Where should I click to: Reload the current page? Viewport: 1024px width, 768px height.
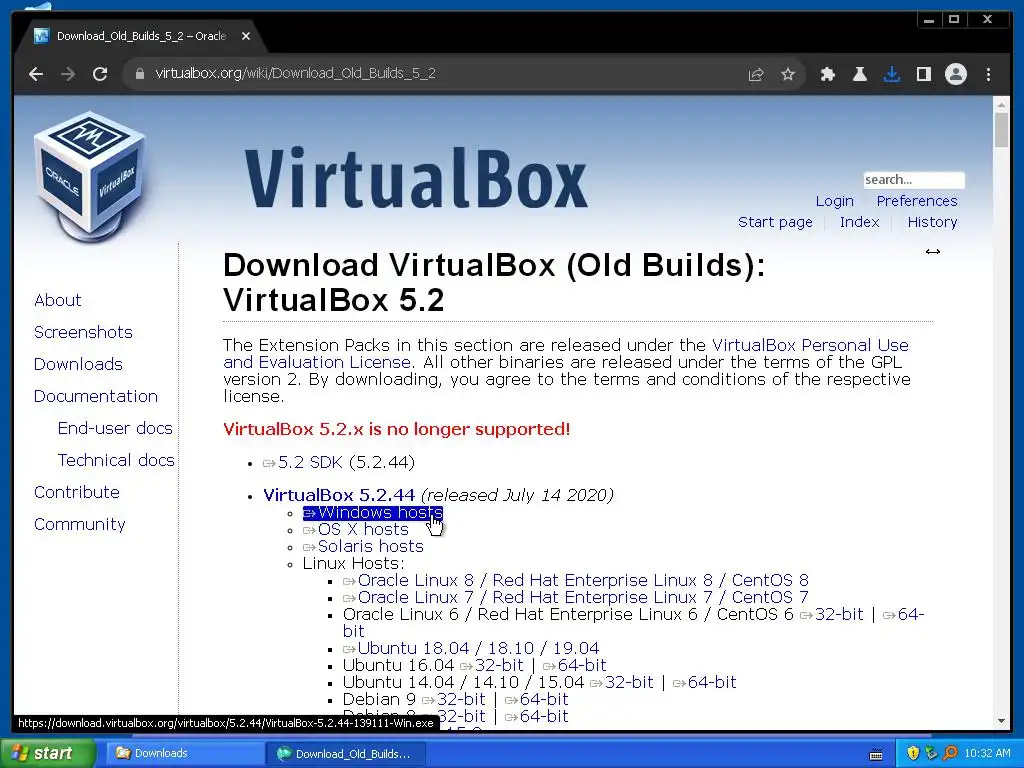point(100,74)
